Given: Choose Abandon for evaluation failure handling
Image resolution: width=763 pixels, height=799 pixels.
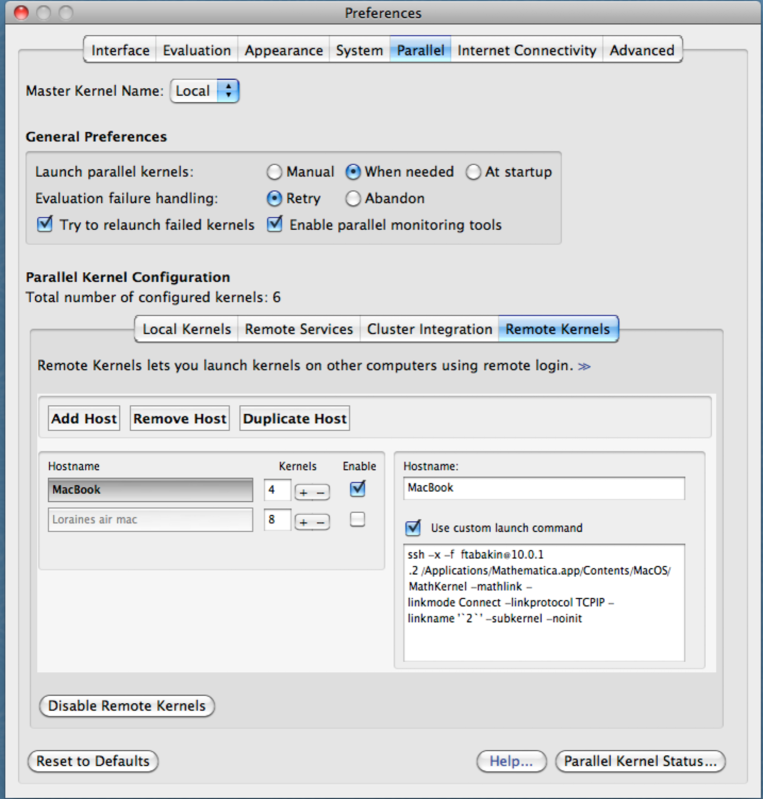Looking at the screenshot, I should [354, 199].
